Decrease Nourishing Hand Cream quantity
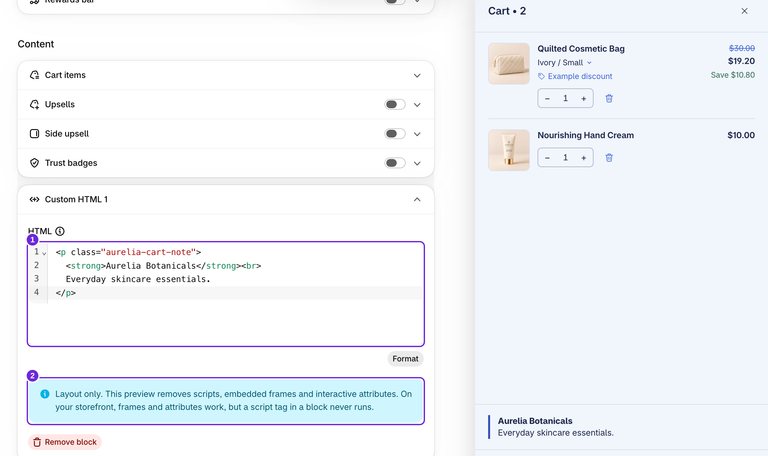Screen dimensions: 768x456 tap(547, 158)
